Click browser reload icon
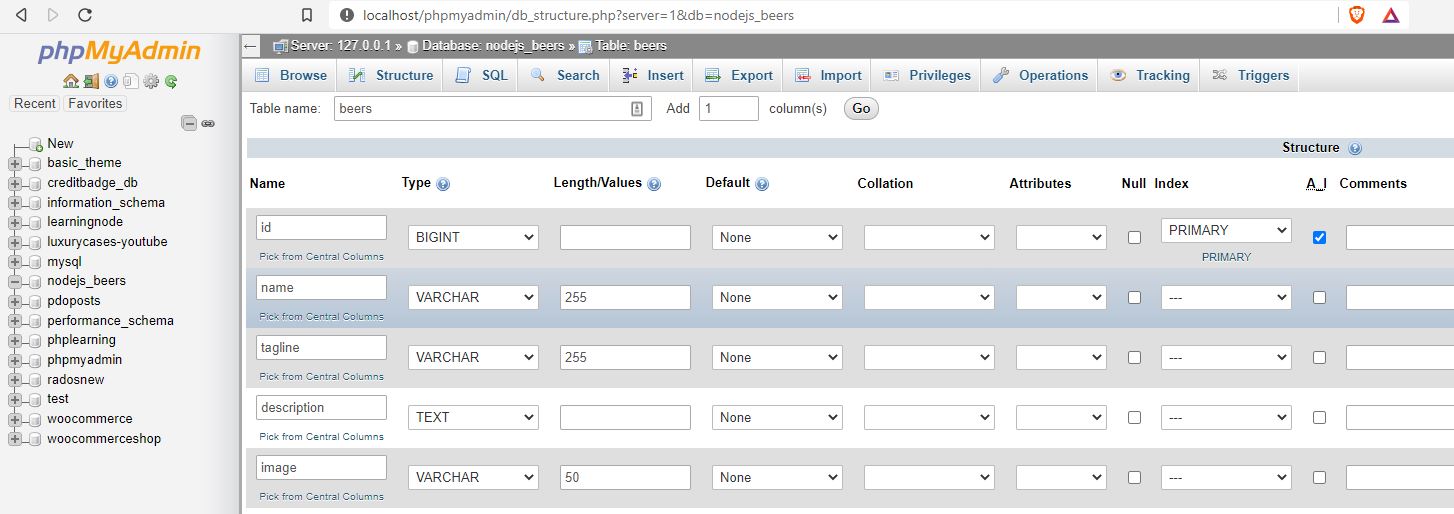 coord(85,15)
